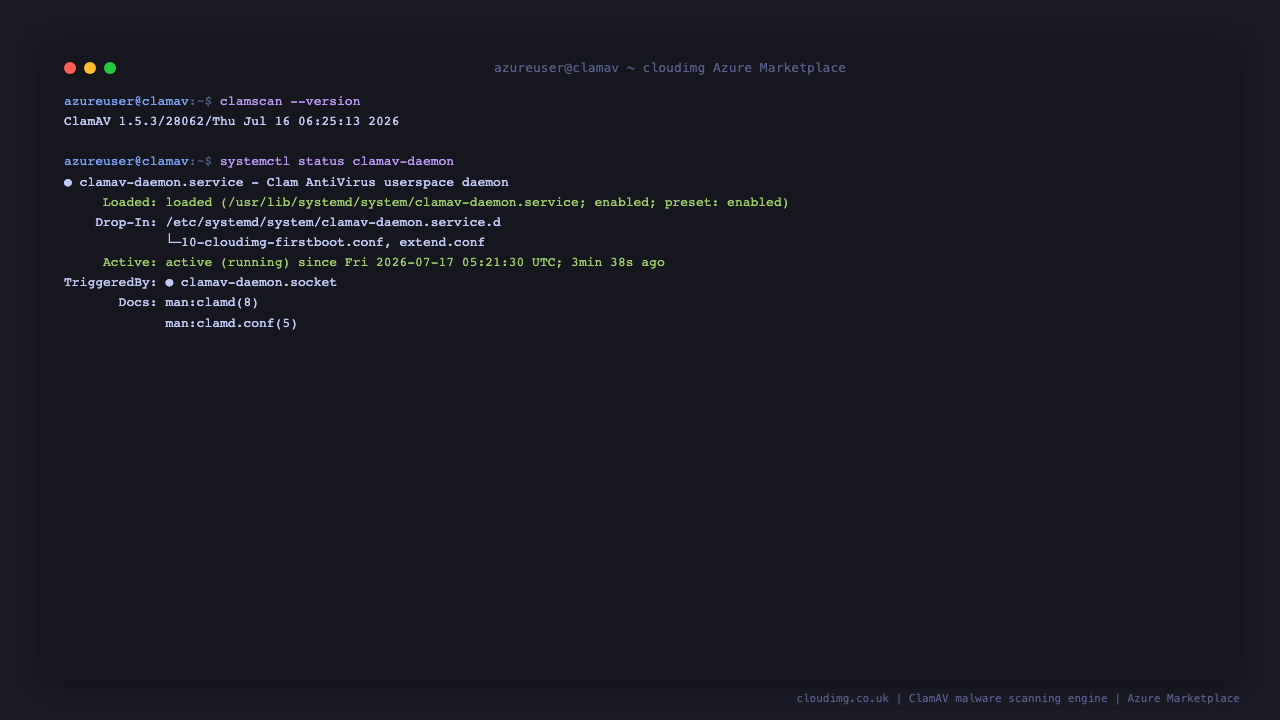The height and width of the screenshot is (720, 1280).
Task: Click the 'Docs:' label
Action: pos(138,303)
